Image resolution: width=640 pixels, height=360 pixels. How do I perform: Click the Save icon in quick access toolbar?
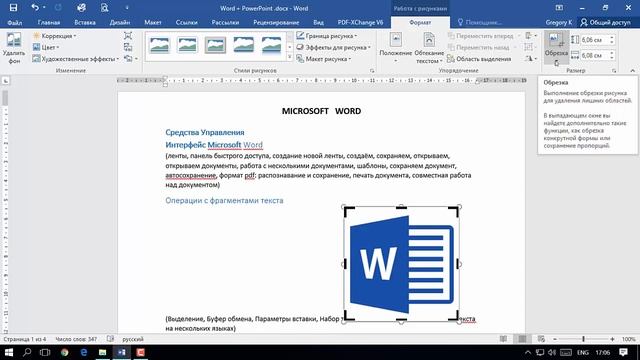[13, 8]
